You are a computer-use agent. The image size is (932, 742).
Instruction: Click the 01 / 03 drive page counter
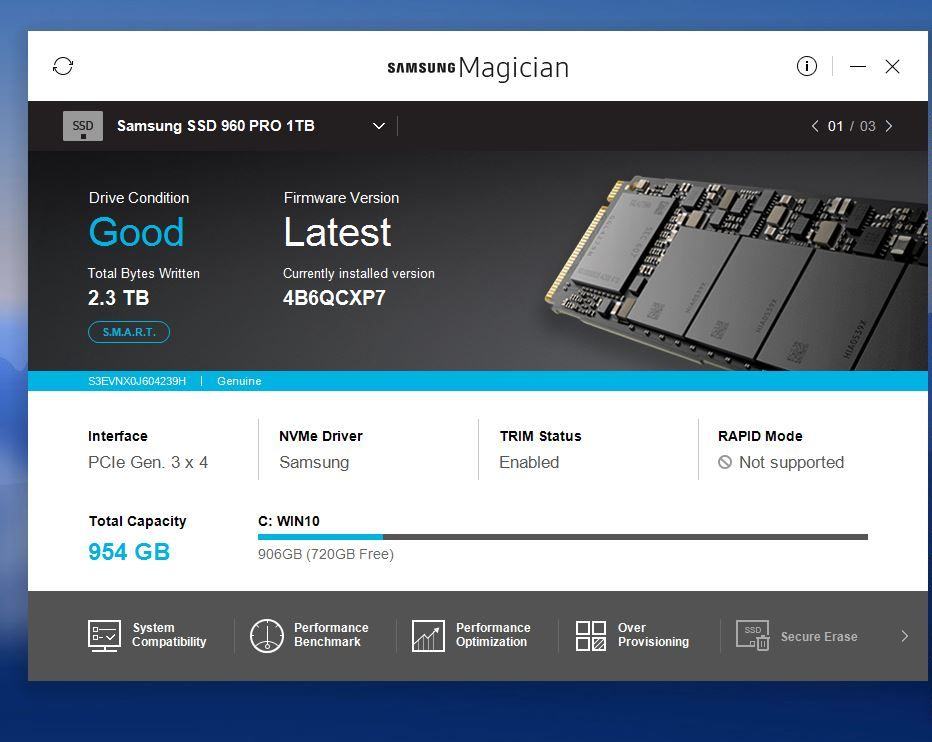(x=852, y=126)
